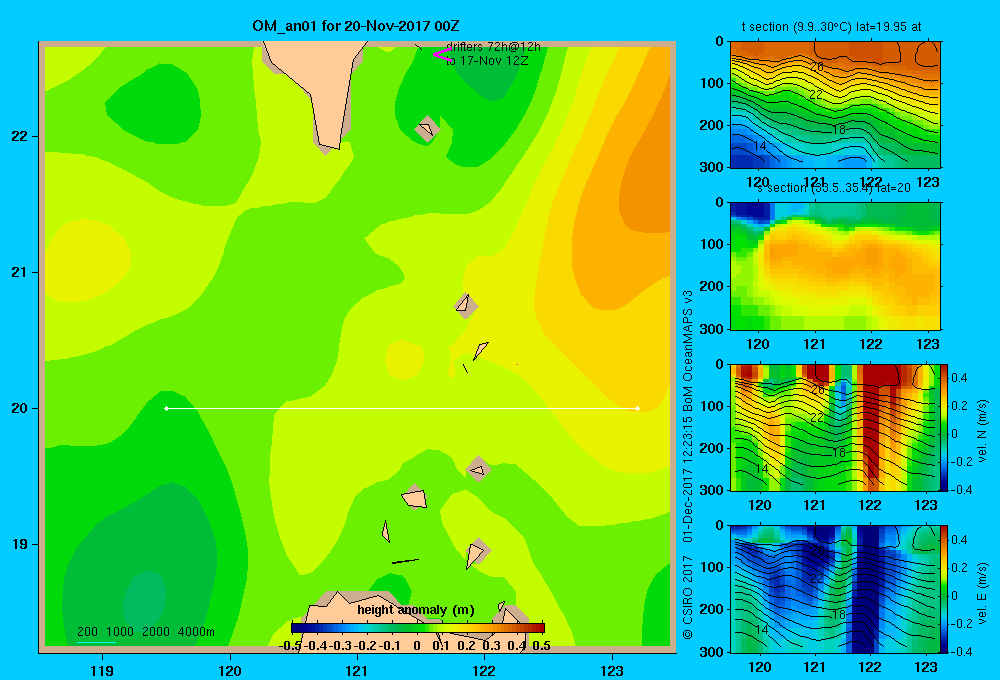Viewport: 1000px width, 680px height.
Task: Click the 0.5 value on height anomaly colorbar
Action: 541,646
